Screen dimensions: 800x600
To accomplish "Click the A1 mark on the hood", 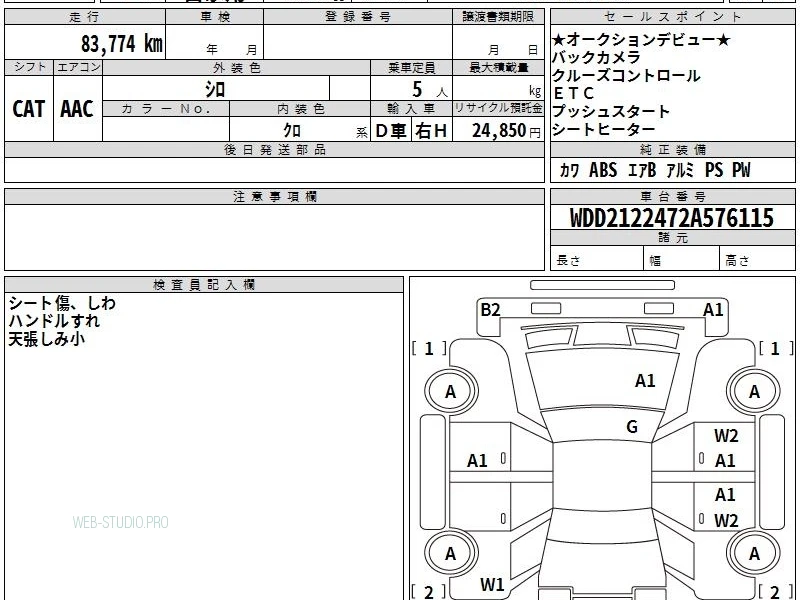I will (645, 381).
